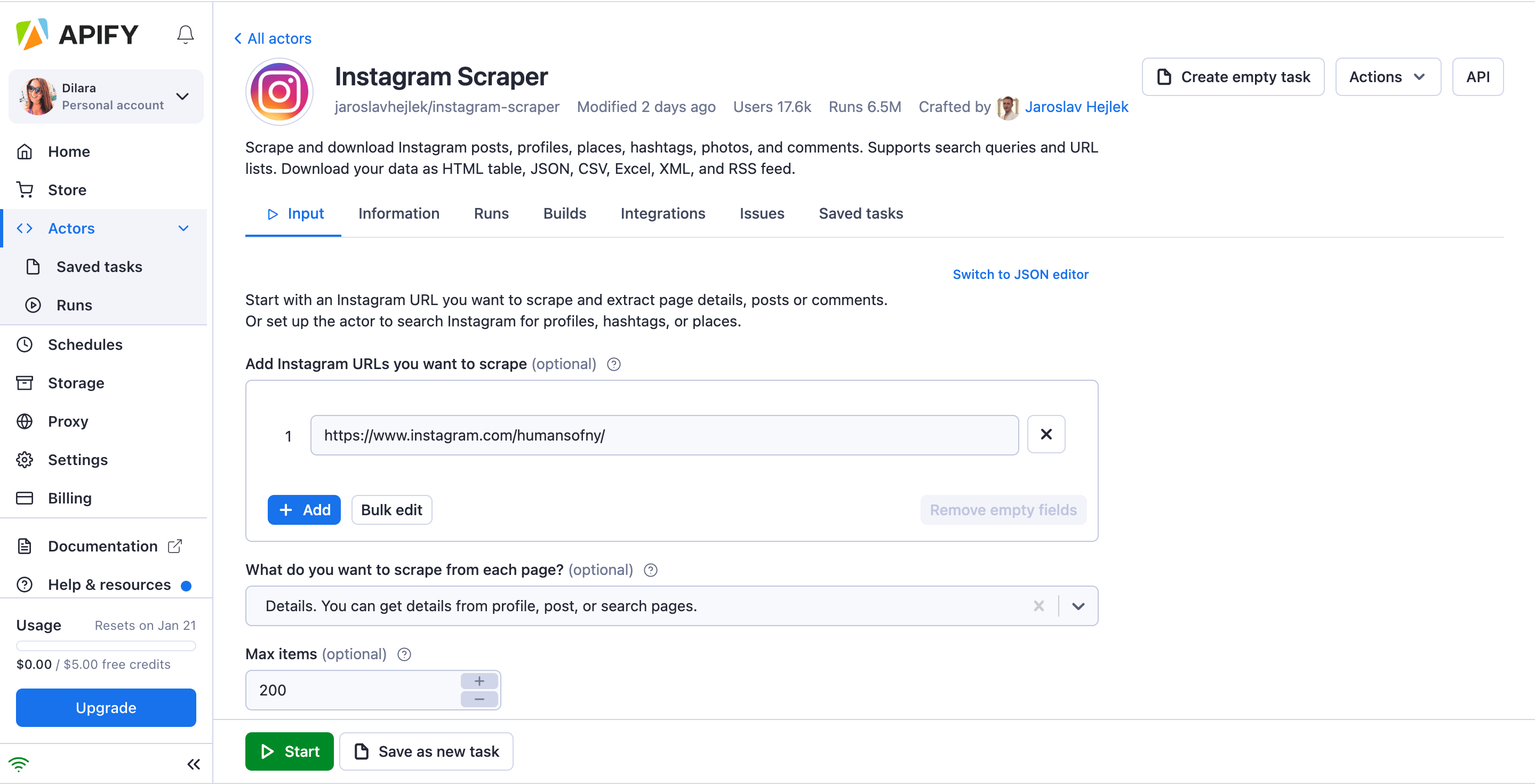Open Schedules page
Image resolution: width=1535 pixels, height=784 pixels.
(x=85, y=345)
